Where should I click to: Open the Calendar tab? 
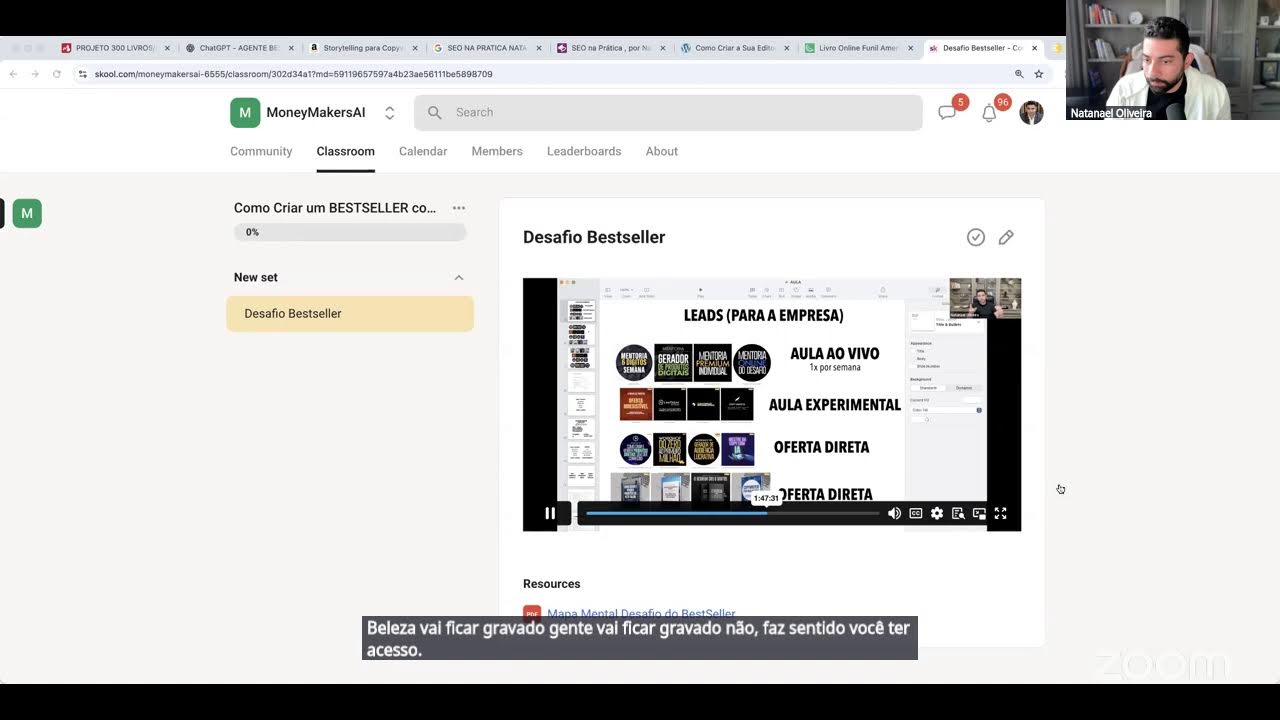(x=423, y=151)
